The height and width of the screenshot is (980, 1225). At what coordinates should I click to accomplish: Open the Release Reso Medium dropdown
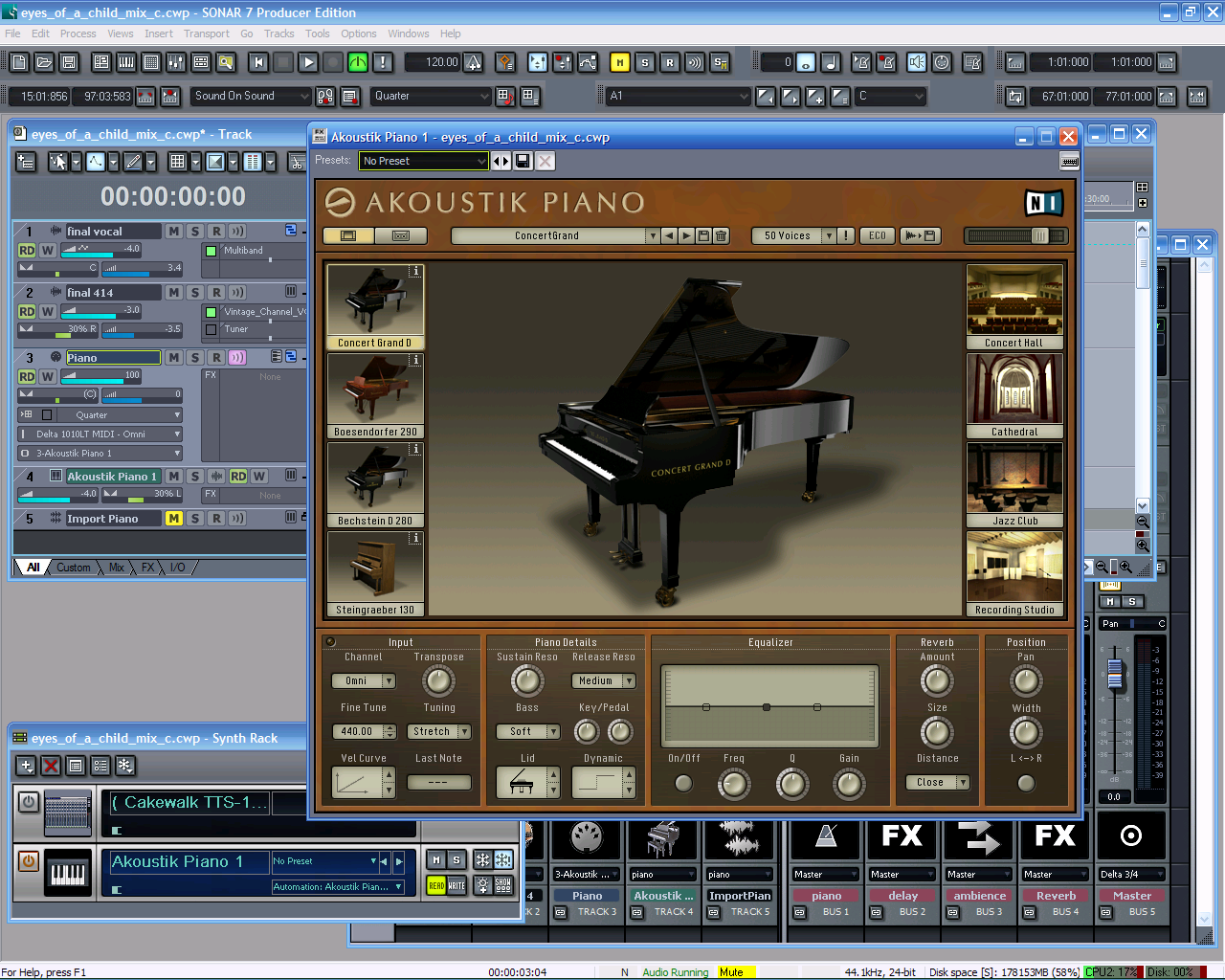coord(603,680)
